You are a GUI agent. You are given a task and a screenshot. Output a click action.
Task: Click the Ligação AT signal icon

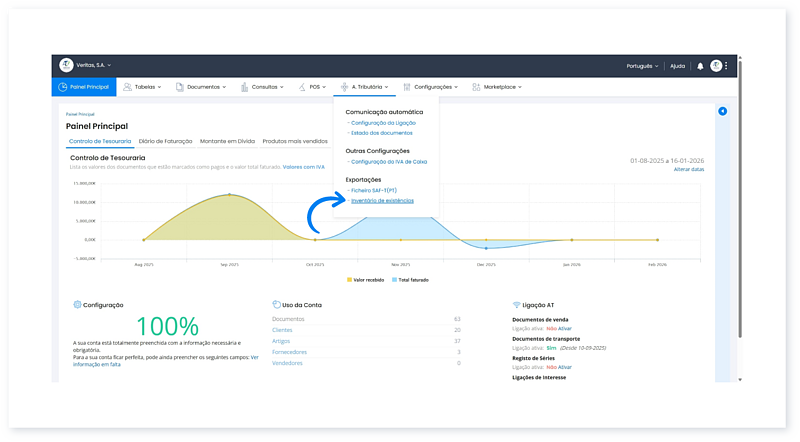[516, 304]
